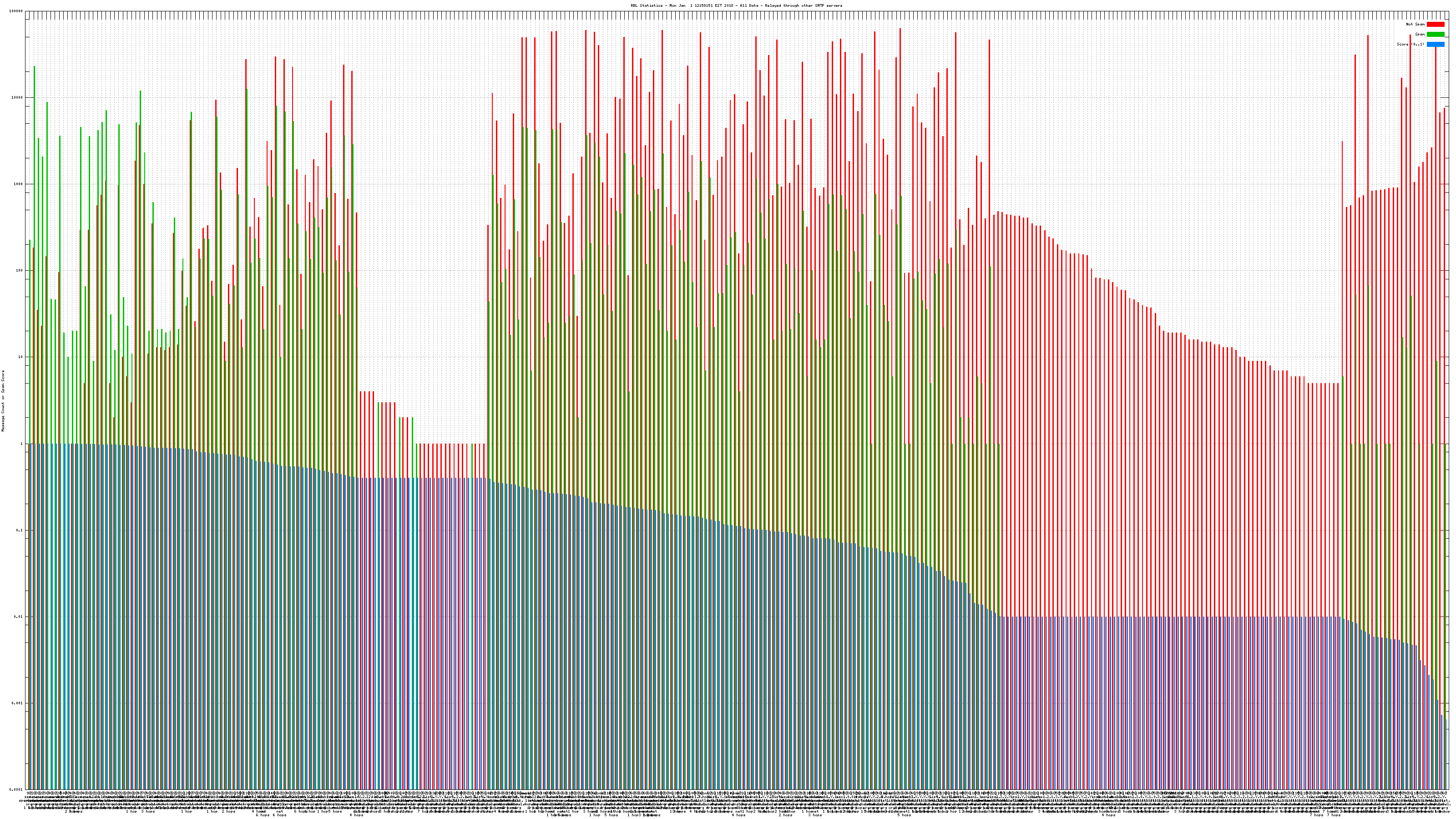Click the 100000 y-axis tick label
Viewport: 1456px width, 819px height.
point(16,11)
